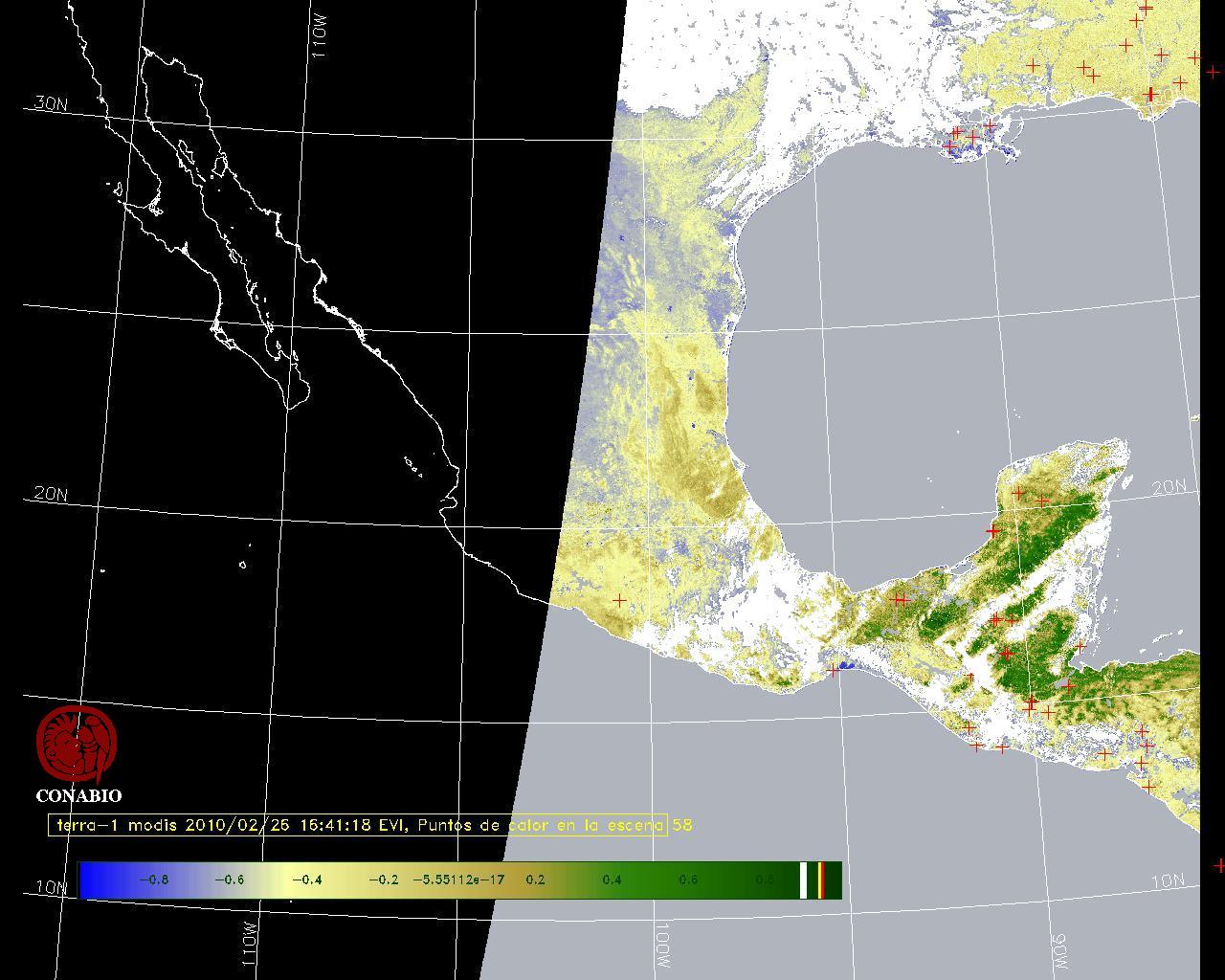
Task: Click the hotspot count number 58
Action: tap(681, 824)
